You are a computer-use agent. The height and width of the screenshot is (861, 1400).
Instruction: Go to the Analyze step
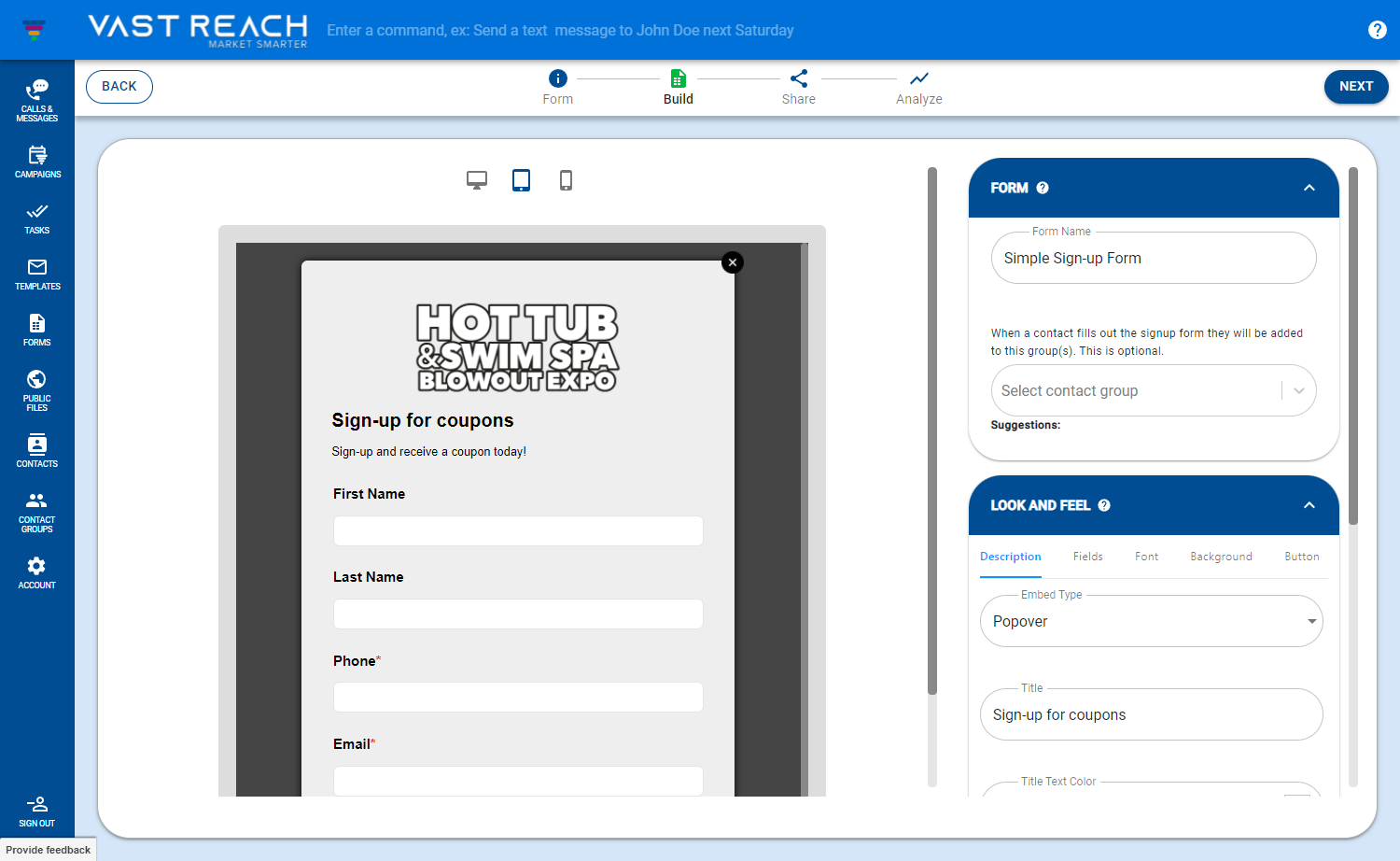pos(919,87)
